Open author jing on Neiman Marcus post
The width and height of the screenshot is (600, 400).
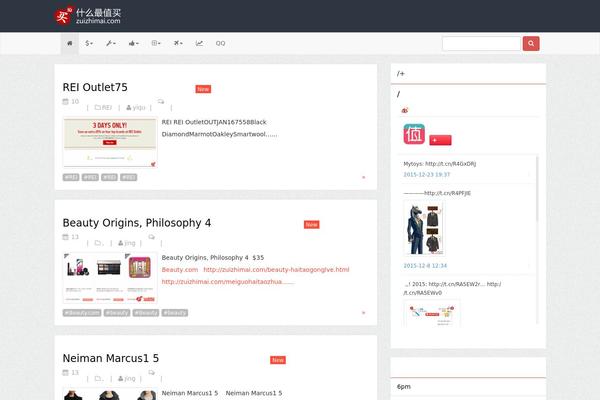127,379
